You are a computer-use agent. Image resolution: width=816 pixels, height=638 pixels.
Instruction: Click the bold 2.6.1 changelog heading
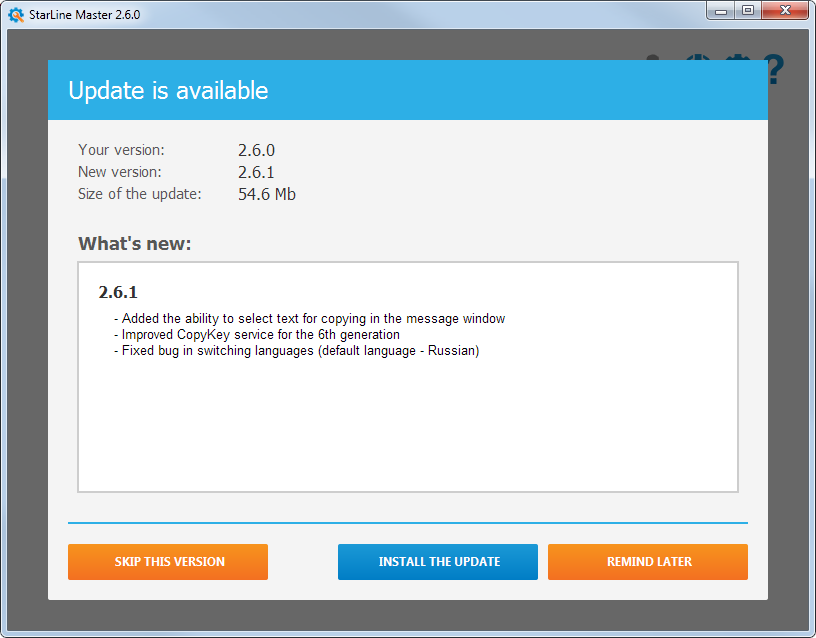[118, 292]
